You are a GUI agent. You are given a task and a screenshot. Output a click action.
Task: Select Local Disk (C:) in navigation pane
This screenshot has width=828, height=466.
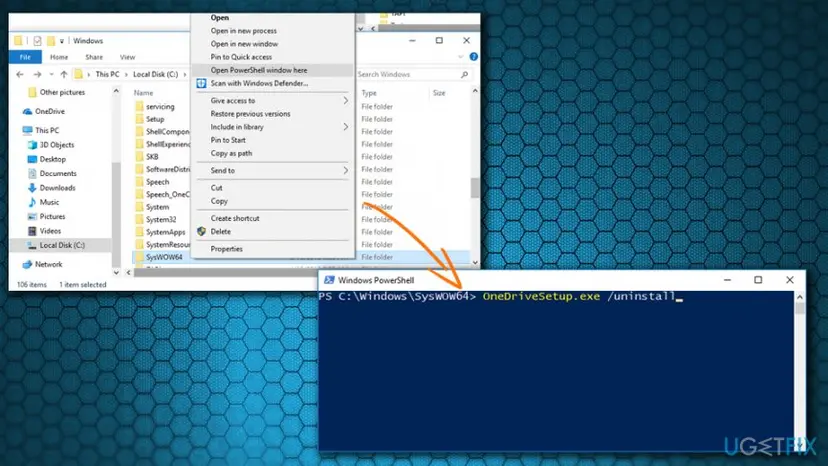62,245
